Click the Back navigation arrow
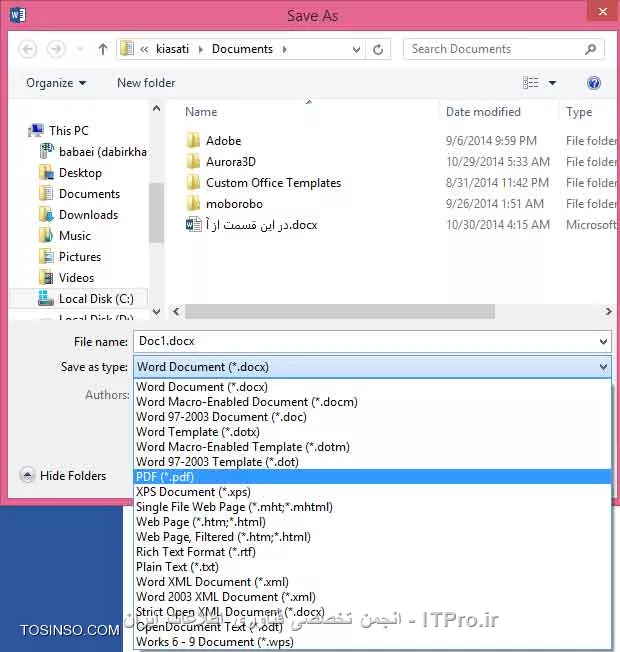Viewport: 620px width, 652px height. point(27,49)
